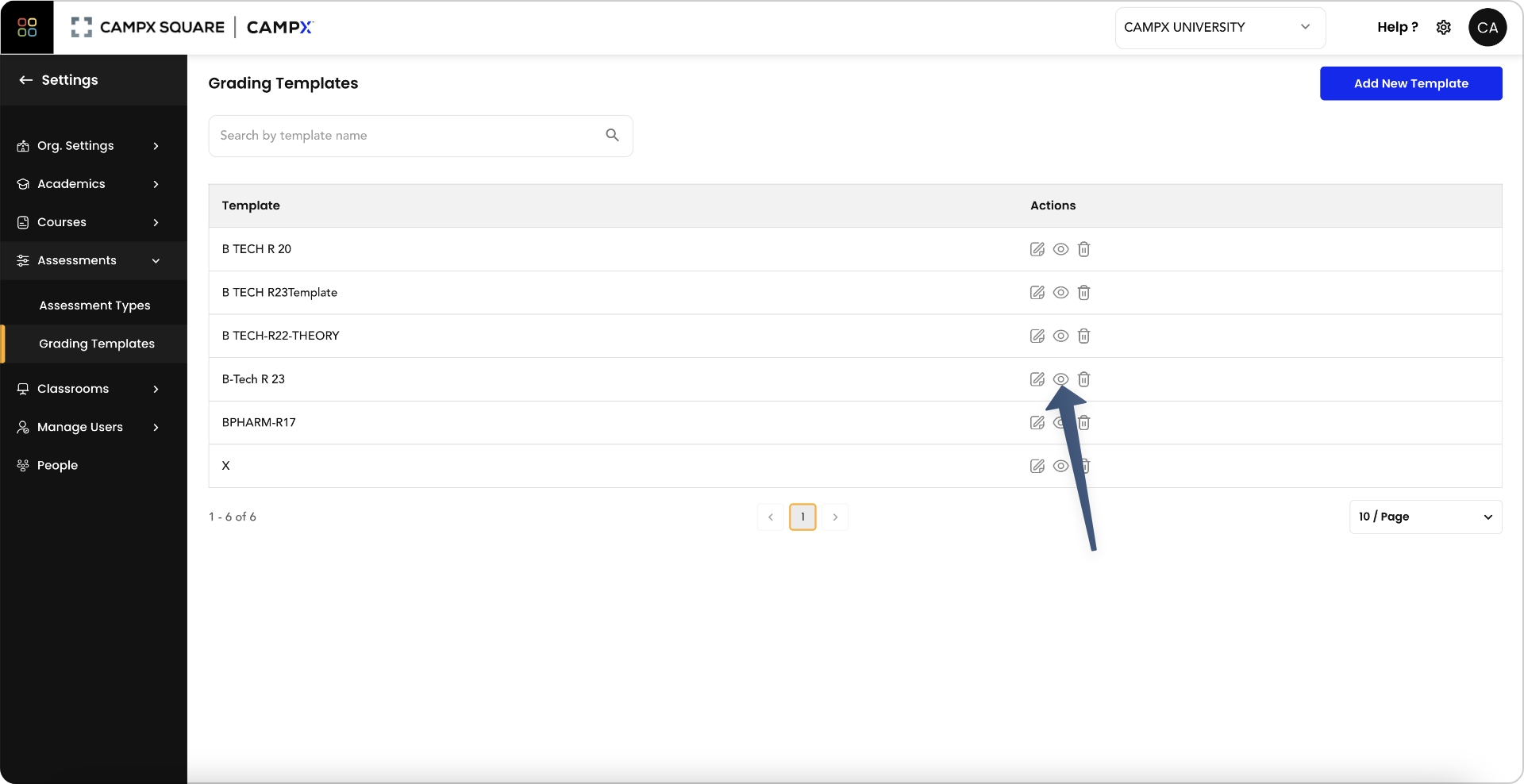This screenshot has width=1524, height=784.
Task: Click the BPHARM-R17 template name
Action: (259, 423)
